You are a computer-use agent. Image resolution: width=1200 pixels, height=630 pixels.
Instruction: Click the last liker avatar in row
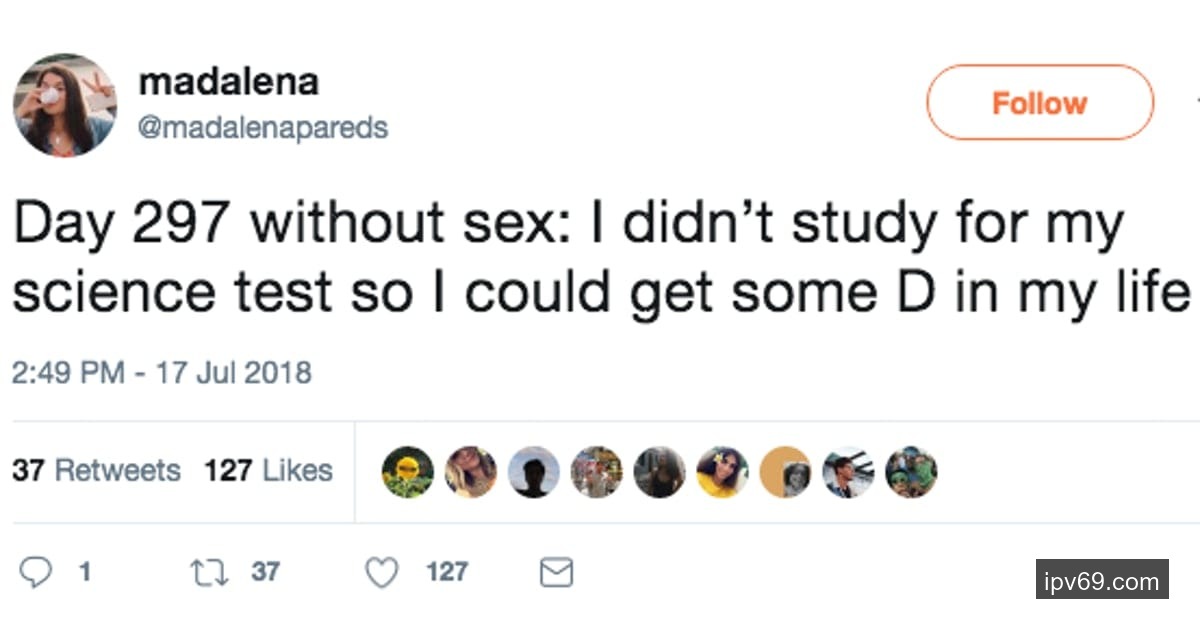pos(911,472)
